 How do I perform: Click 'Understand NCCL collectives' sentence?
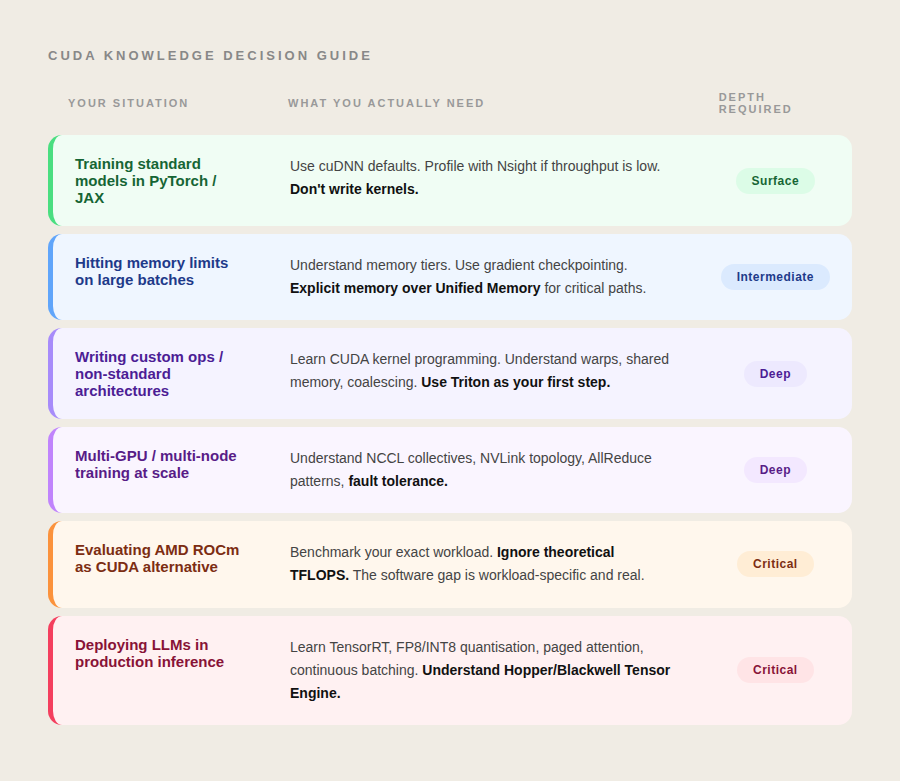[x=471, y=469]
